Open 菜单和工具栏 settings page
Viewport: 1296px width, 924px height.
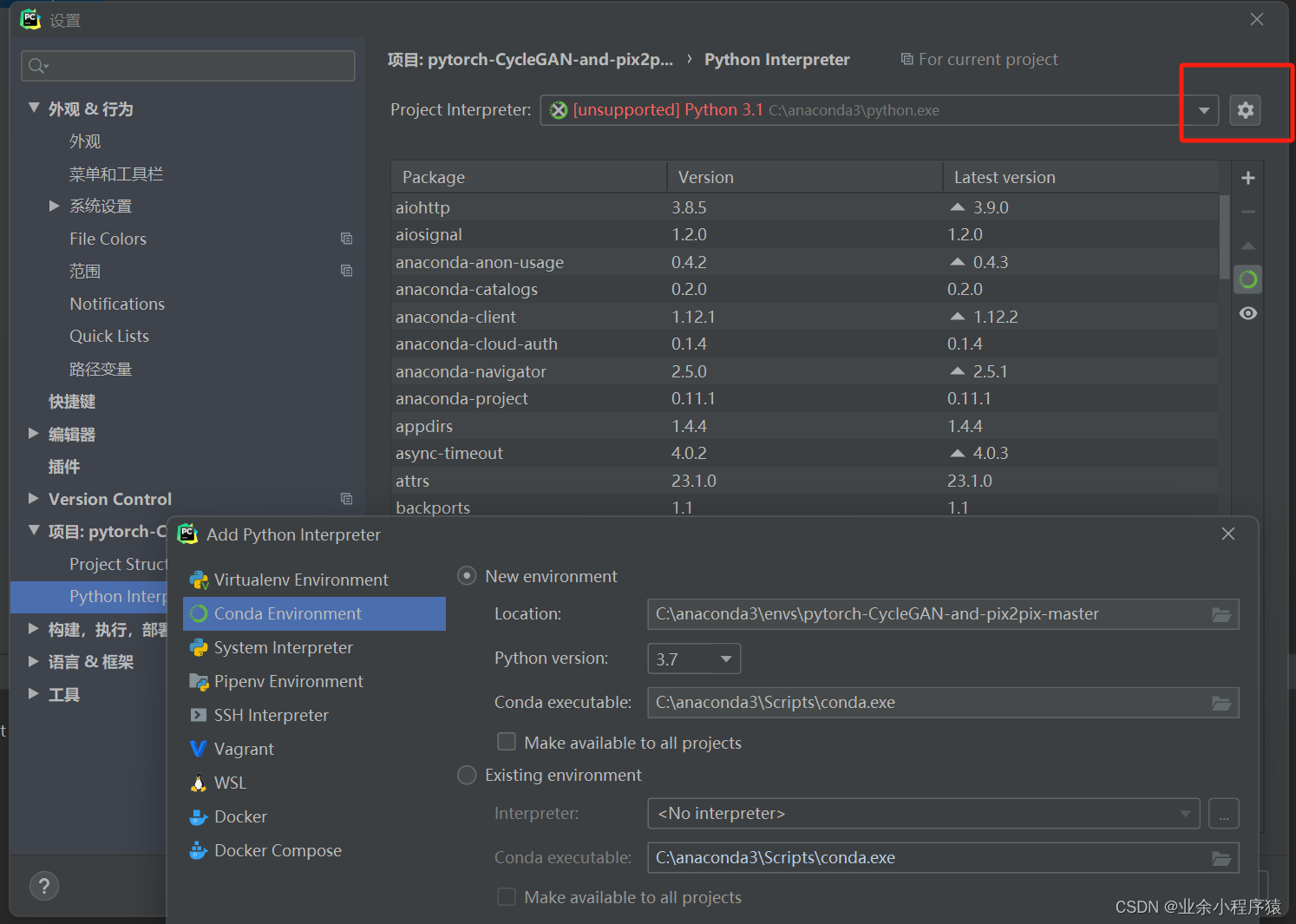[x=116, y=174]
